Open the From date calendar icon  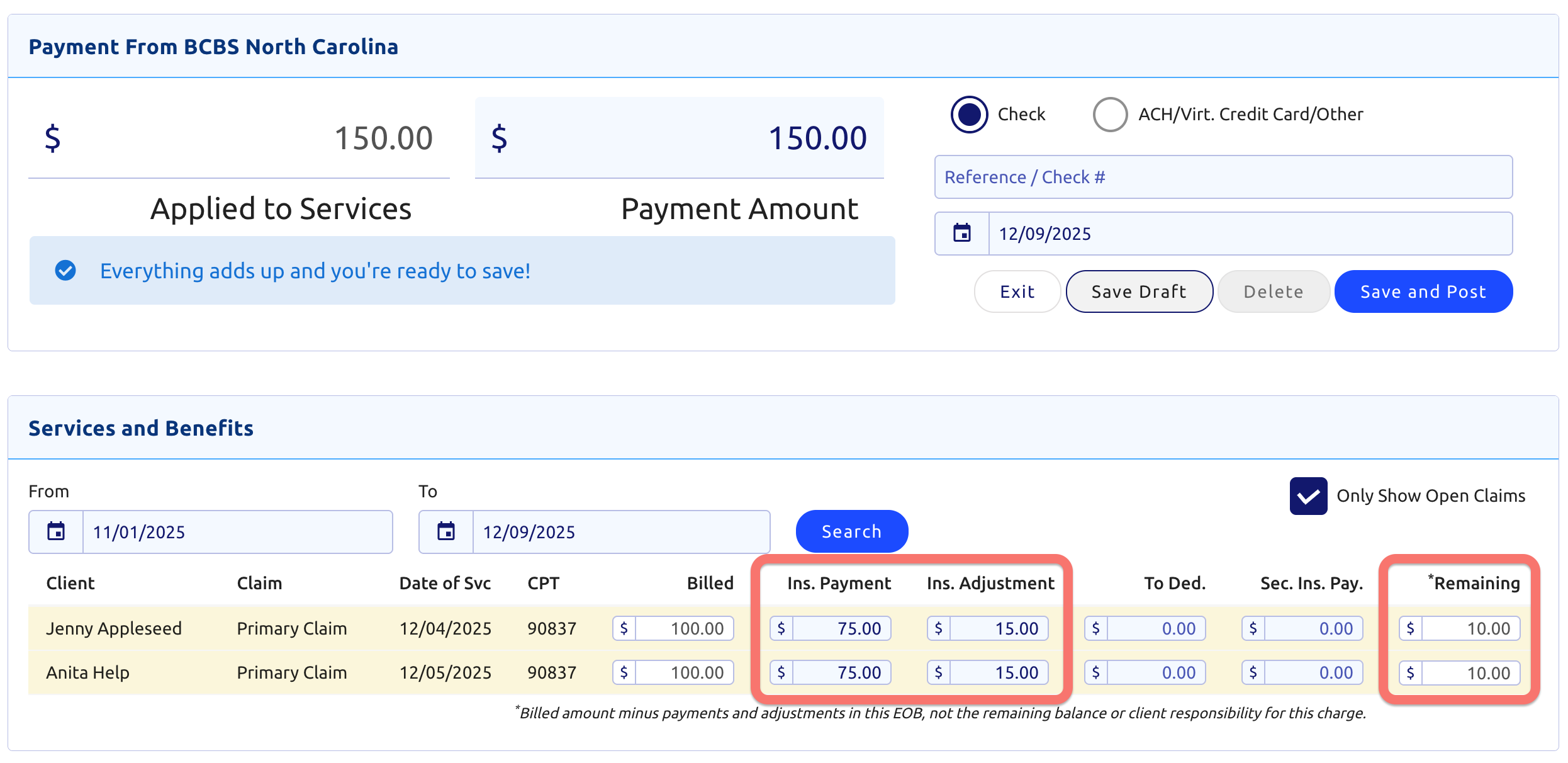[x=56, y=532]
